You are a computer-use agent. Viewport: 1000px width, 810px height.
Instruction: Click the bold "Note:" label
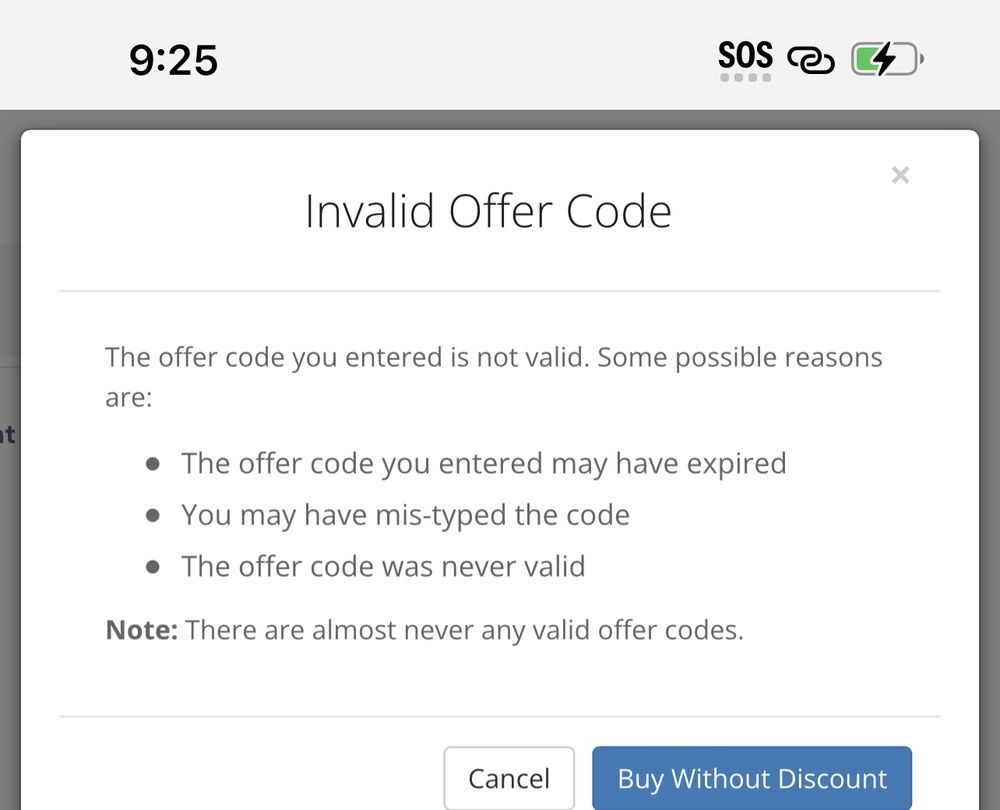pyautogui.click(x=142, y=631)
